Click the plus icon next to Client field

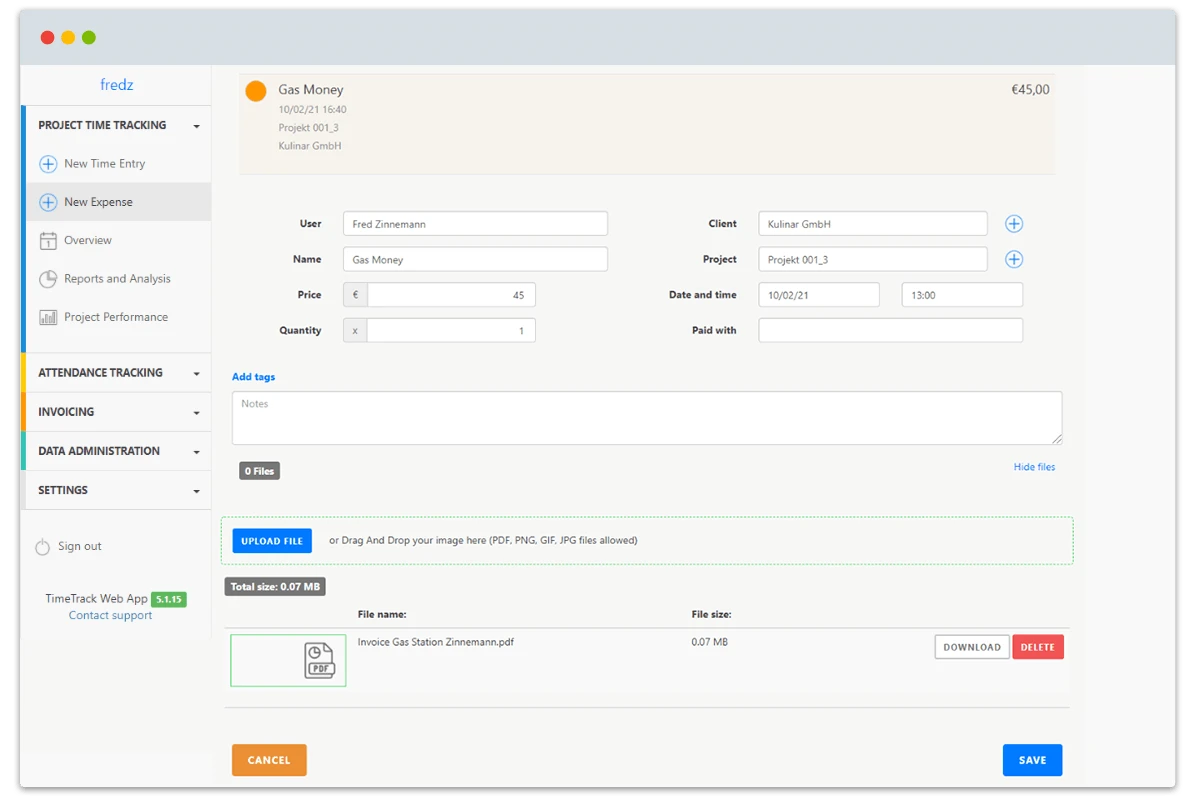[x=1014, y=223]
